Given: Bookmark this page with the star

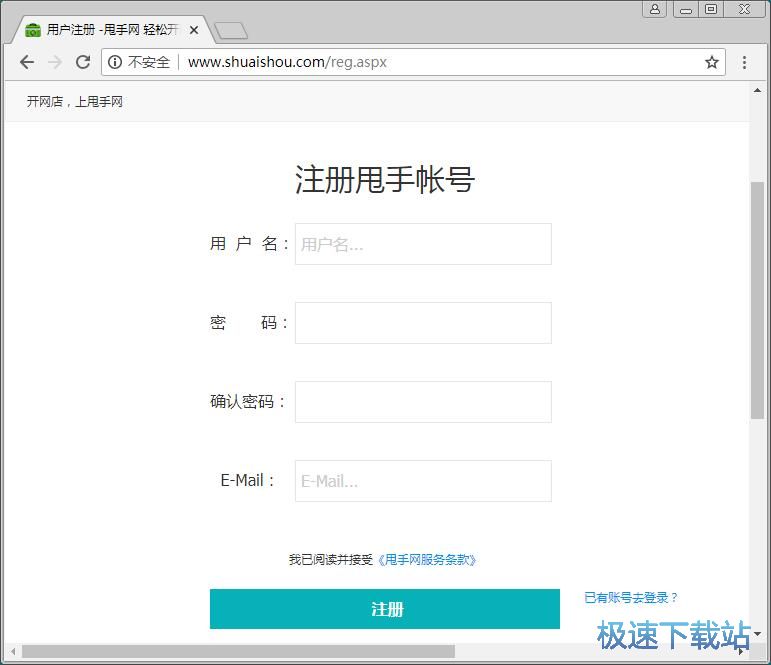Looking at the screenshot, I should 712,62.
